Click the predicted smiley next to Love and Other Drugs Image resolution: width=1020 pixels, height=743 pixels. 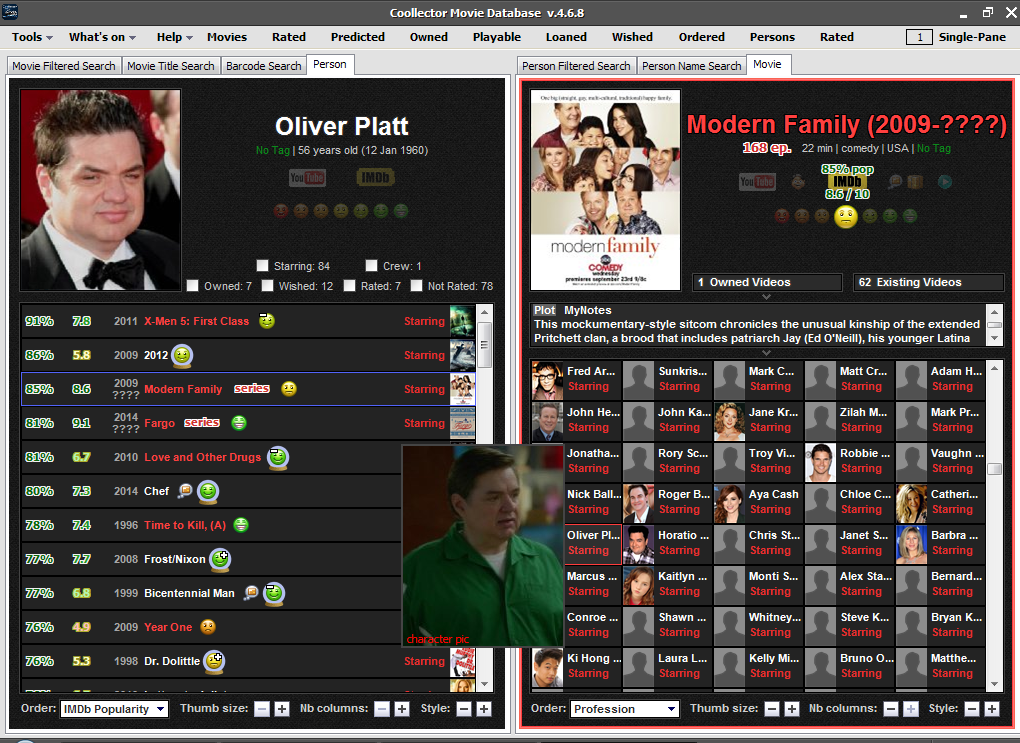[278, 457]
